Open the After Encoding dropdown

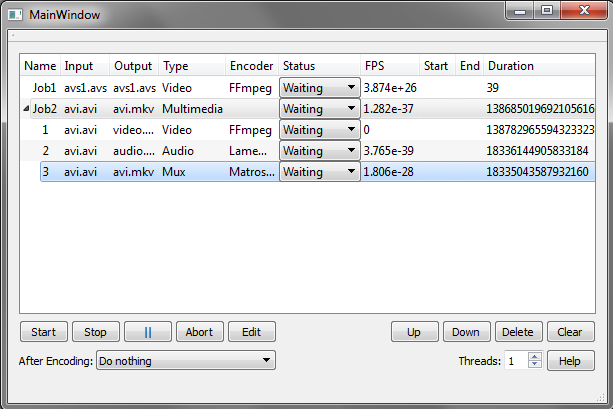point(185,360)
